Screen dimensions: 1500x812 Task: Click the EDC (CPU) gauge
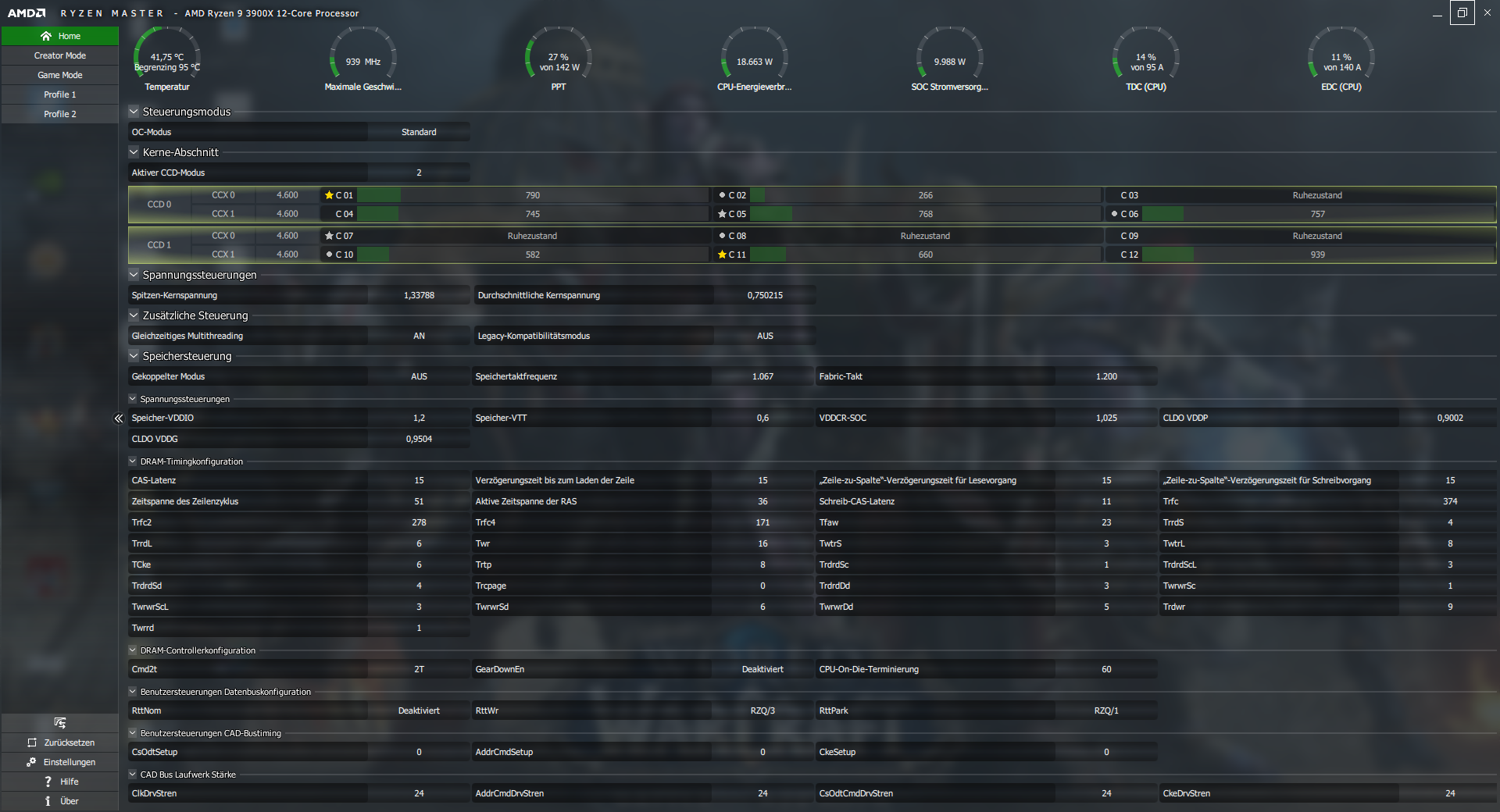1341,59
